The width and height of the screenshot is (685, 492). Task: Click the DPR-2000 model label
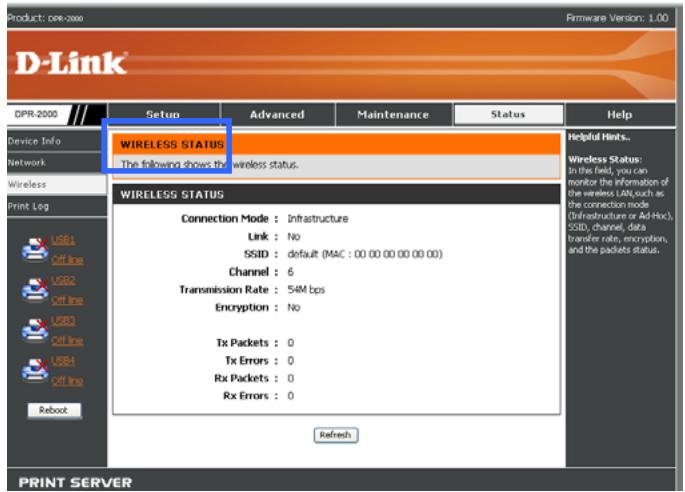point(36,114)
